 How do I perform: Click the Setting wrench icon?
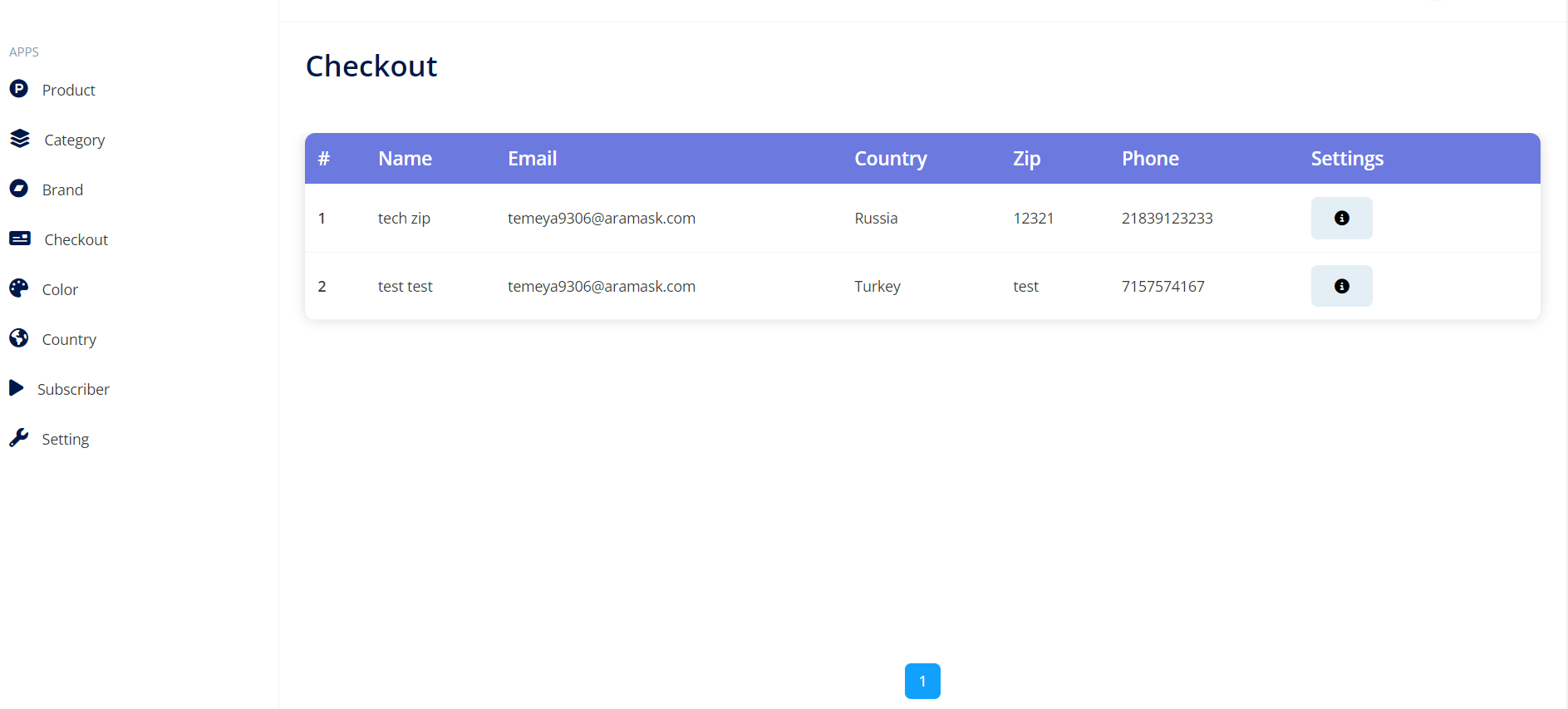(18, 438)
